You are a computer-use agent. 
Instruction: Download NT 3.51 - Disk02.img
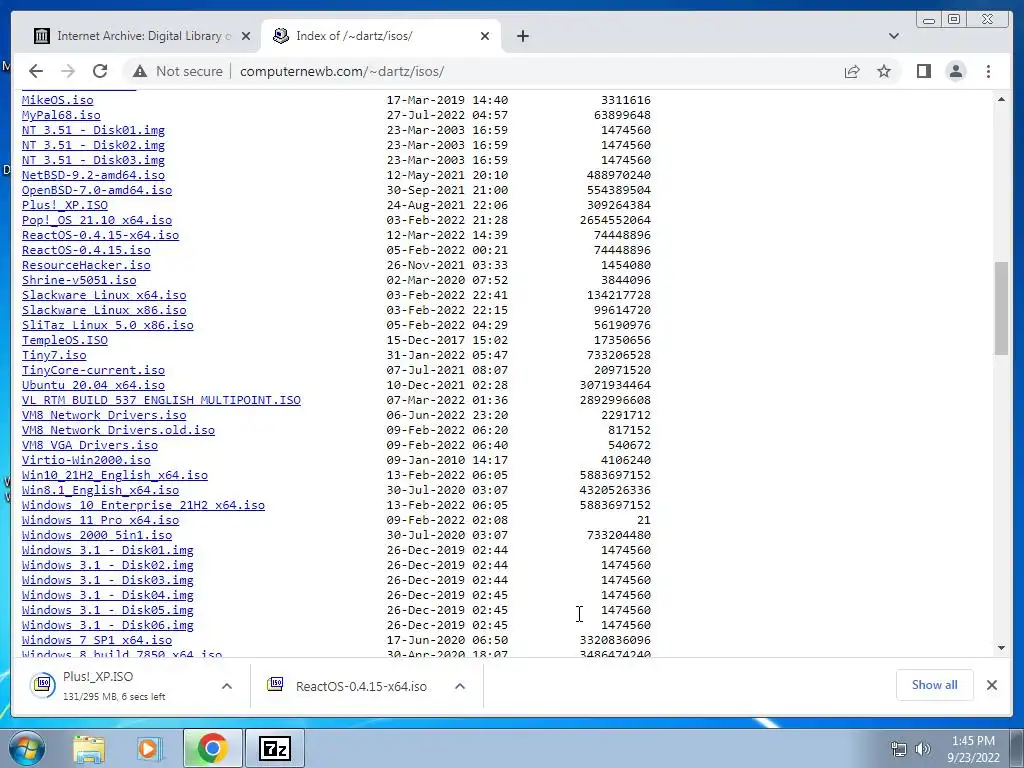pos(93,145)
